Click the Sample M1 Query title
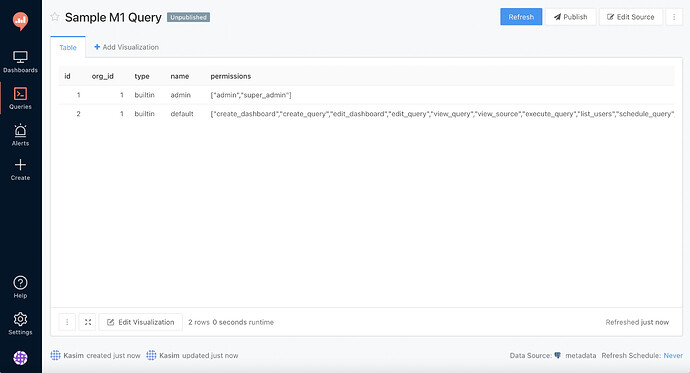Screen dimensions: 690x373 point(113,17)
